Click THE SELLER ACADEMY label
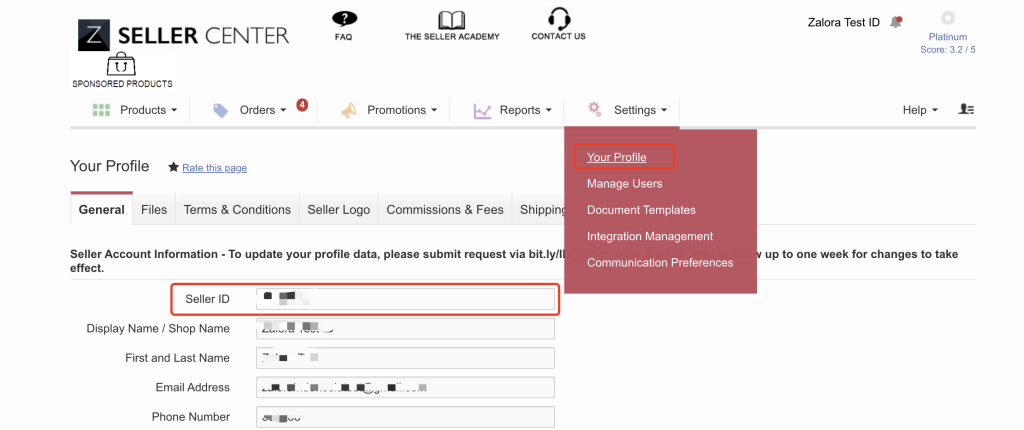Image resolution: width=1024 pixels, height=430 pixels. pos(452,37)
